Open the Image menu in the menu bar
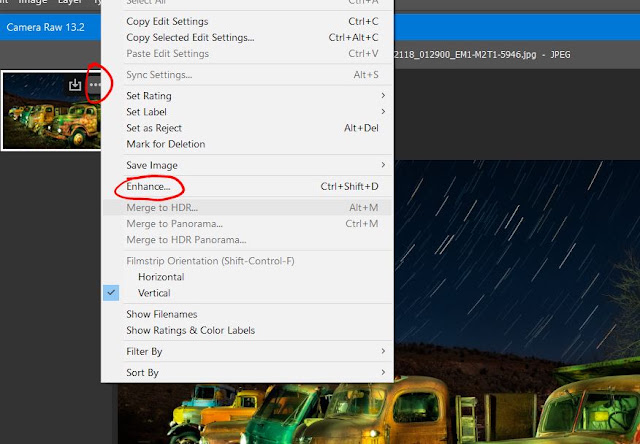This screenshot has height=444, width=640. point(32,2)
